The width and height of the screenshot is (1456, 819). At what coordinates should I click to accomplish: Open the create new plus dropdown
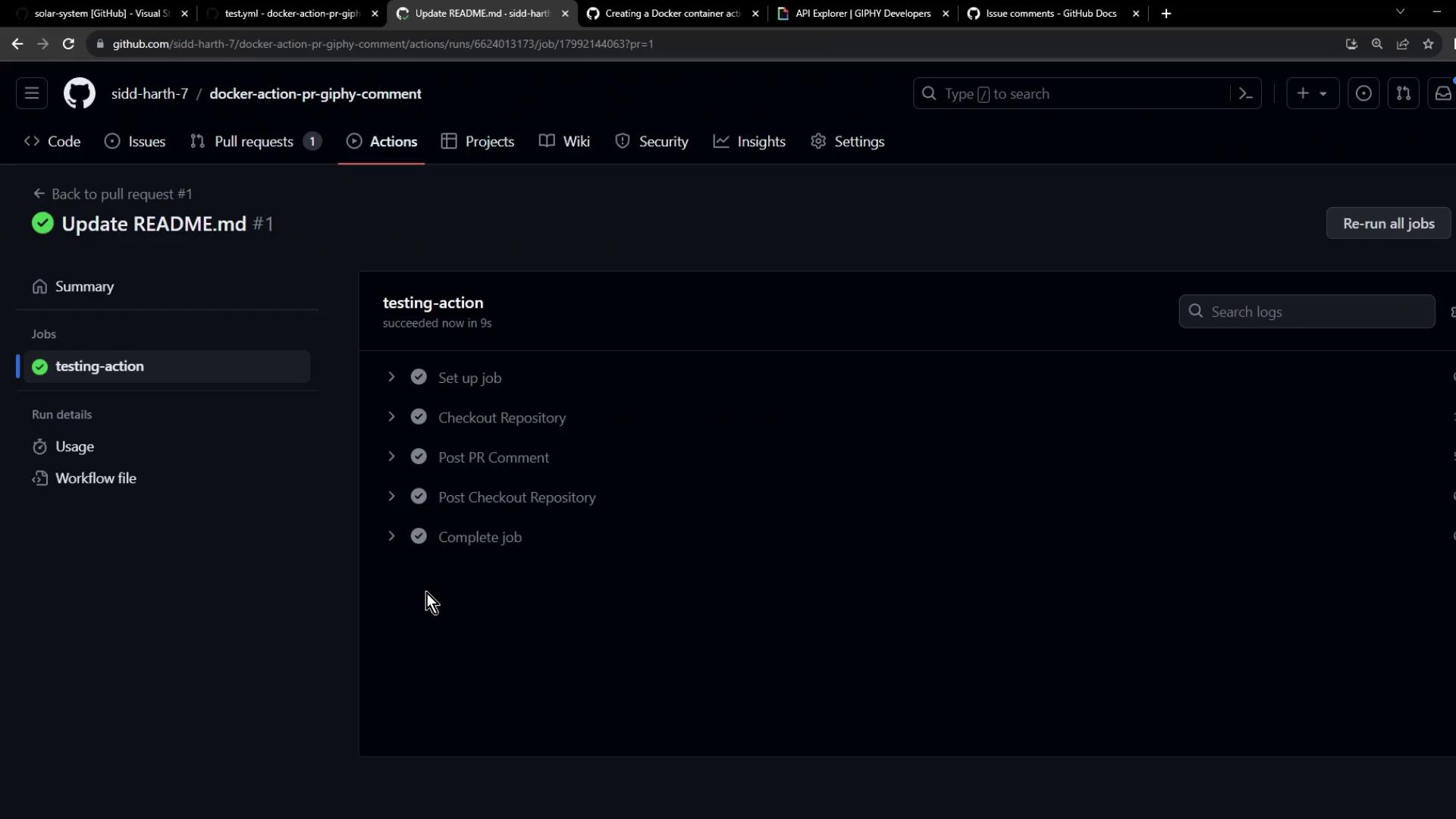(1312, 94)
